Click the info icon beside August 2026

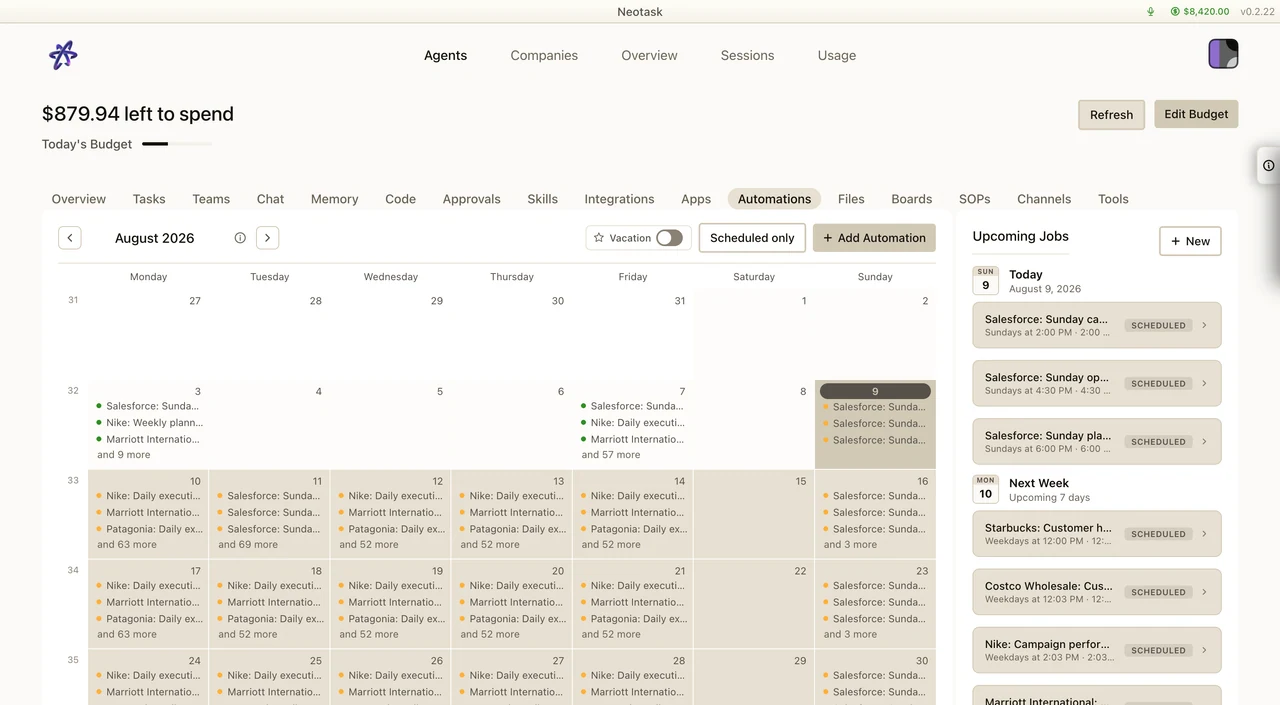[x=240, y=238]
